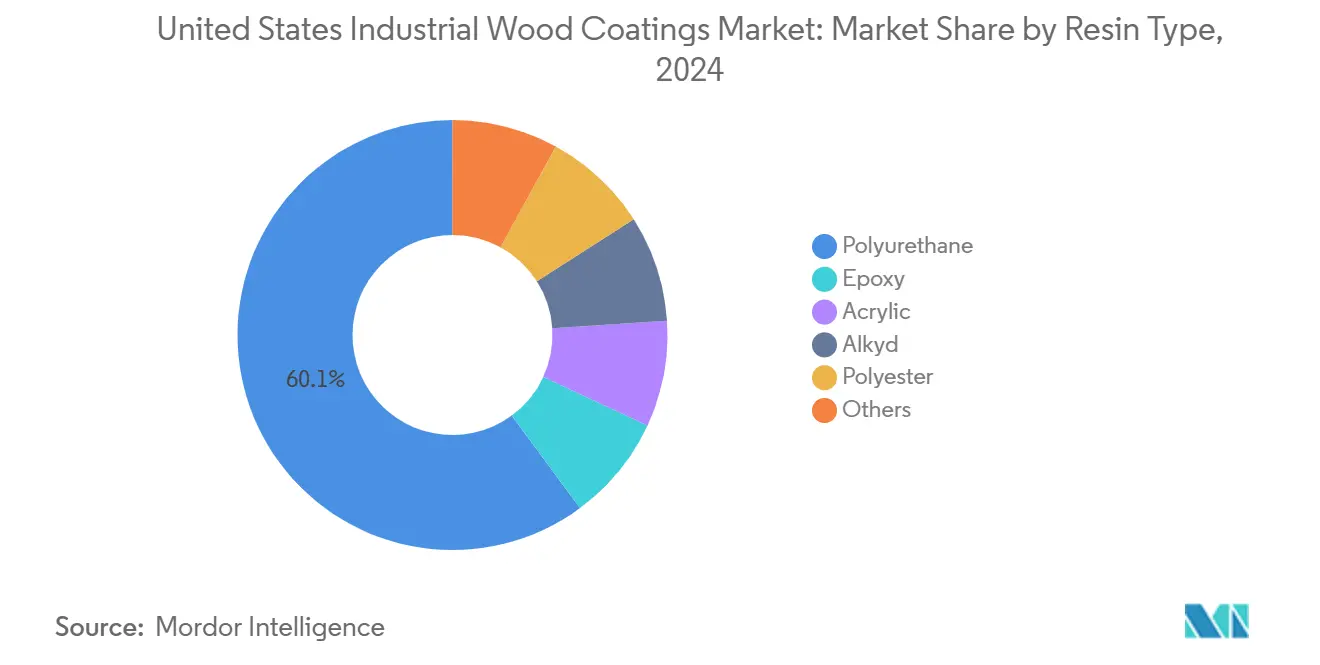Click the orange Others legend dot
This screenshot has height=665, width=1320.
(823, 410)
